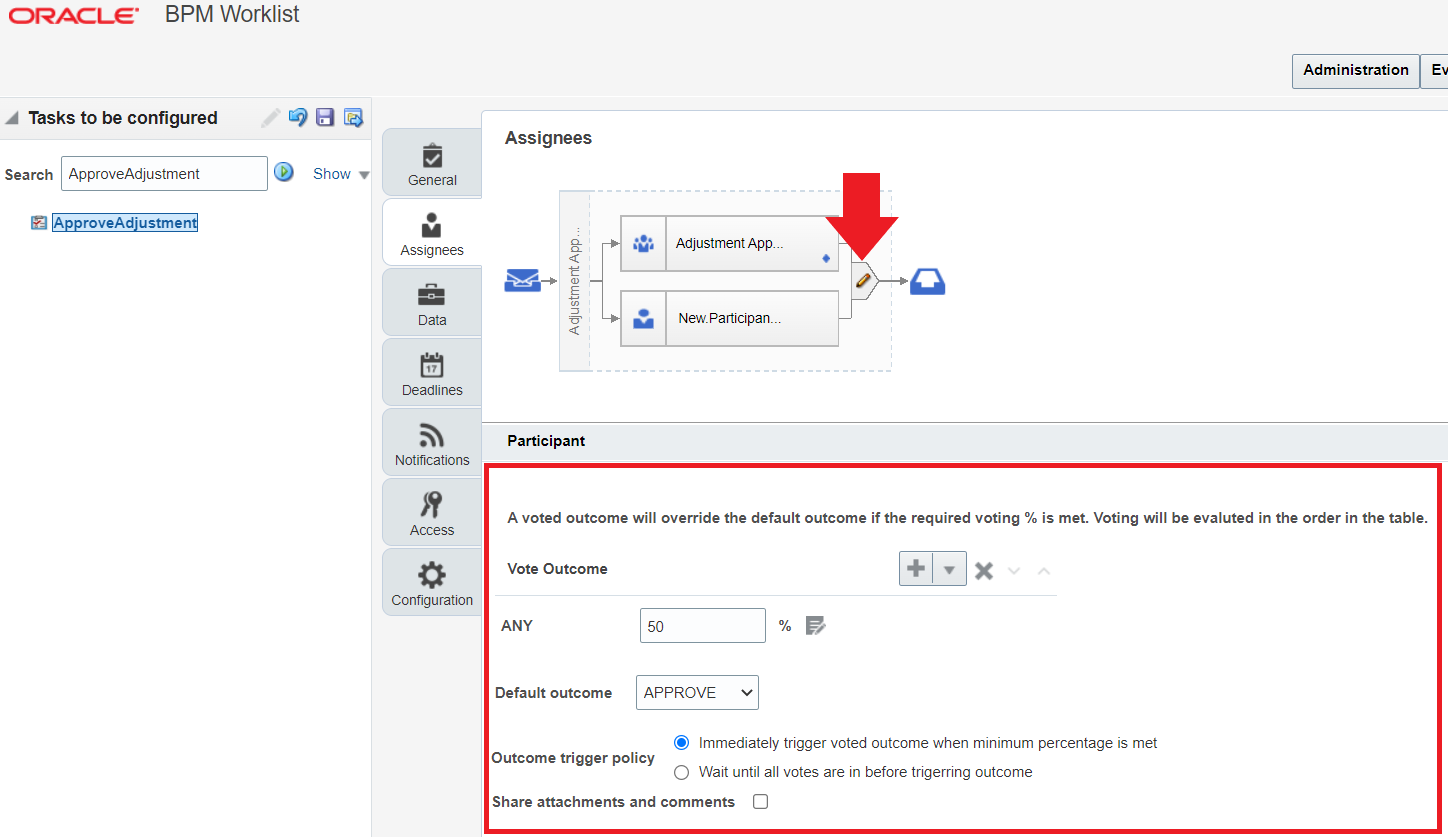This screenshot has width=1448, height=837.
Task: Click the Assignees section heading
Action: (x=548, y=138)
